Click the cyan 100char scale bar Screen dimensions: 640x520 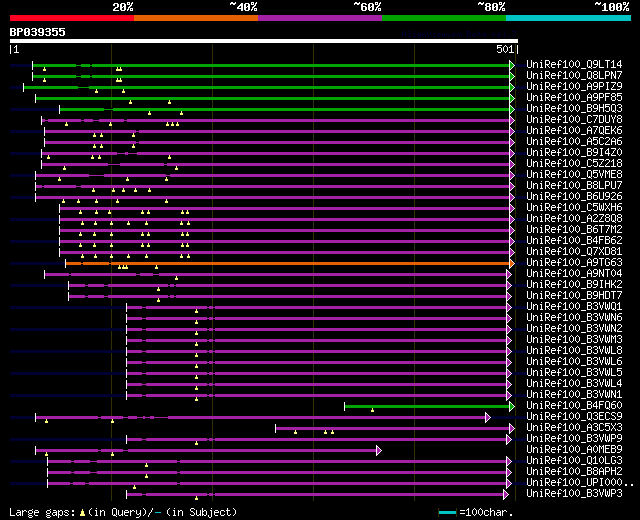tap(447, 512)
